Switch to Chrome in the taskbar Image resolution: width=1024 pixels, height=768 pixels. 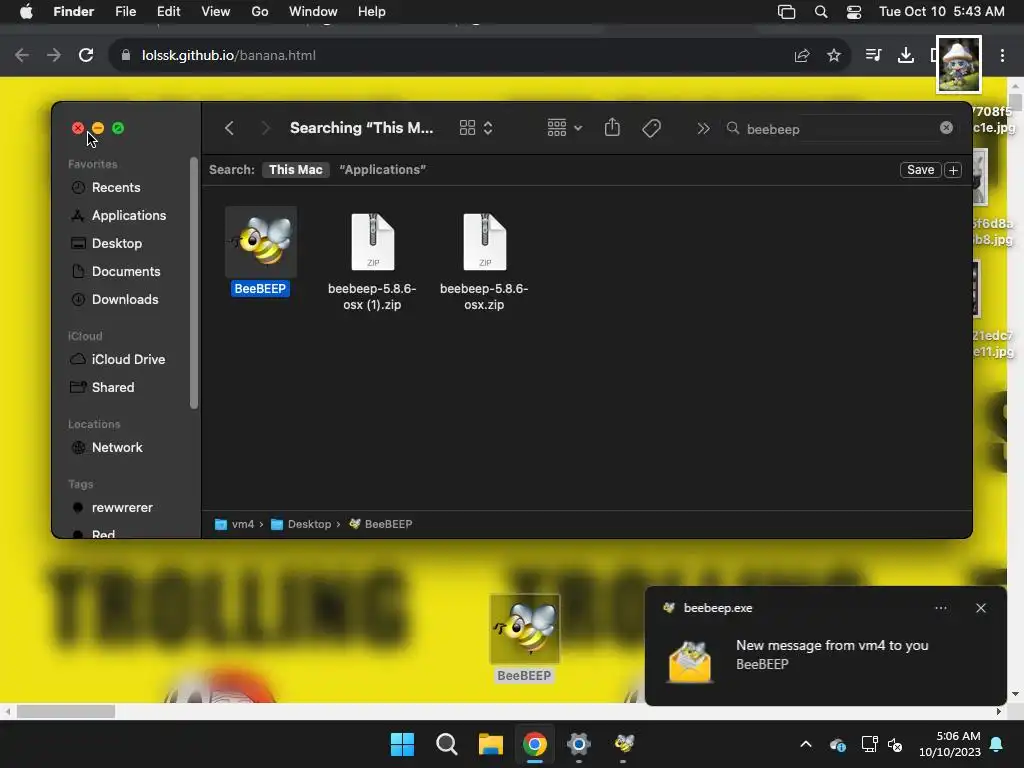pyautogui.click(x=535, y=744)
